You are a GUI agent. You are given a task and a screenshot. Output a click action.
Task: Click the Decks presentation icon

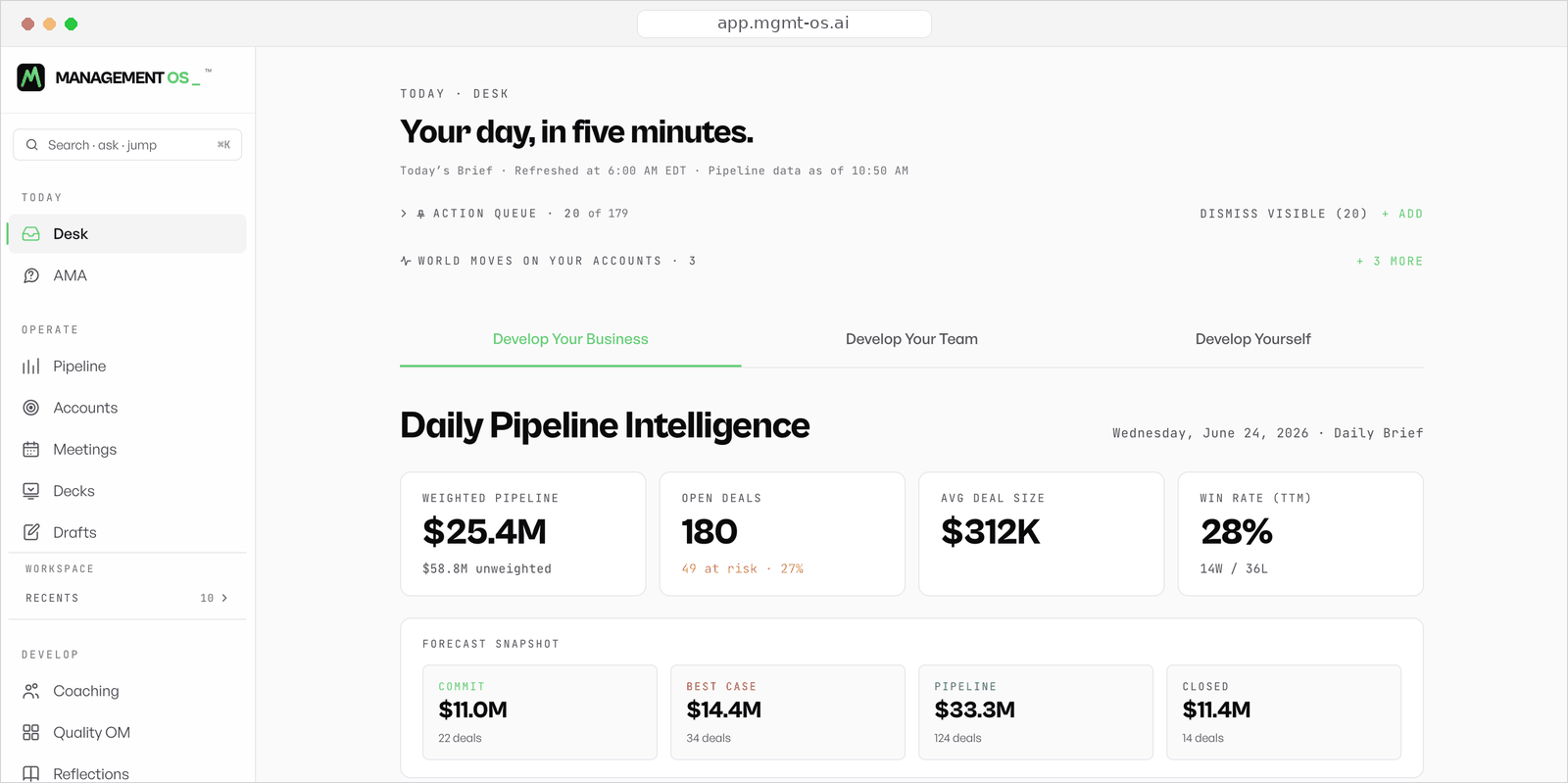31,491
